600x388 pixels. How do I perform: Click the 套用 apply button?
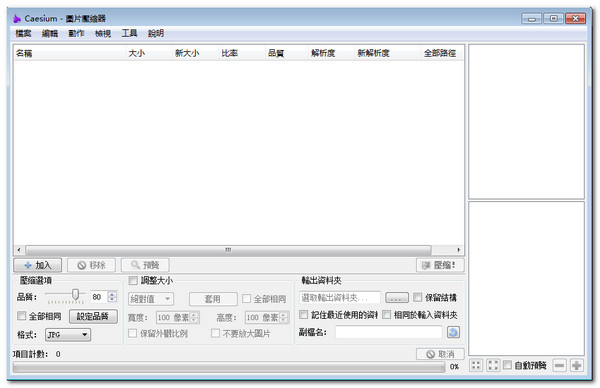pos(213,299)
